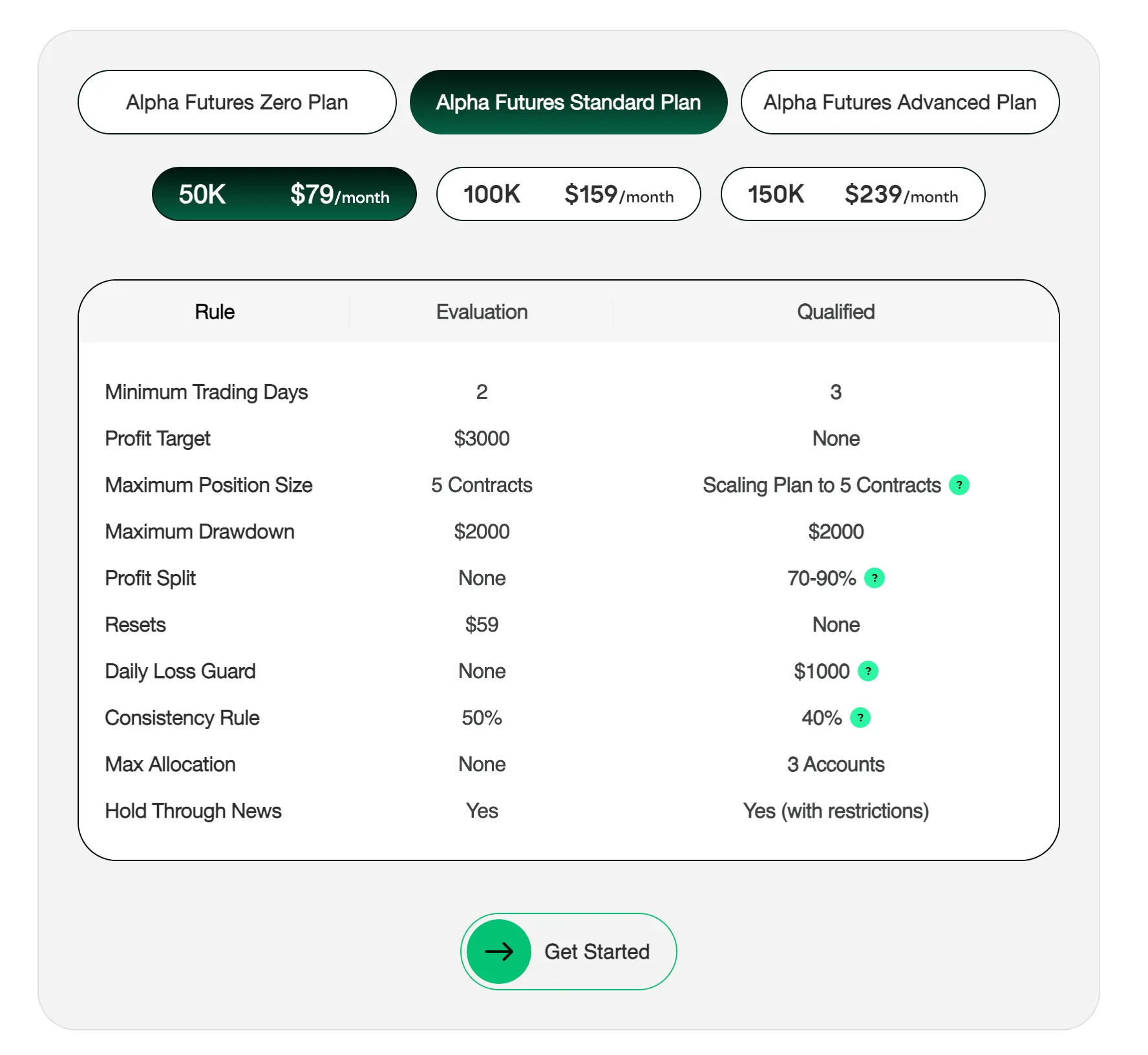Click the Rule column header
Screen dimensions: 1148x1055
pyautogui.click(x=214, y=312)
